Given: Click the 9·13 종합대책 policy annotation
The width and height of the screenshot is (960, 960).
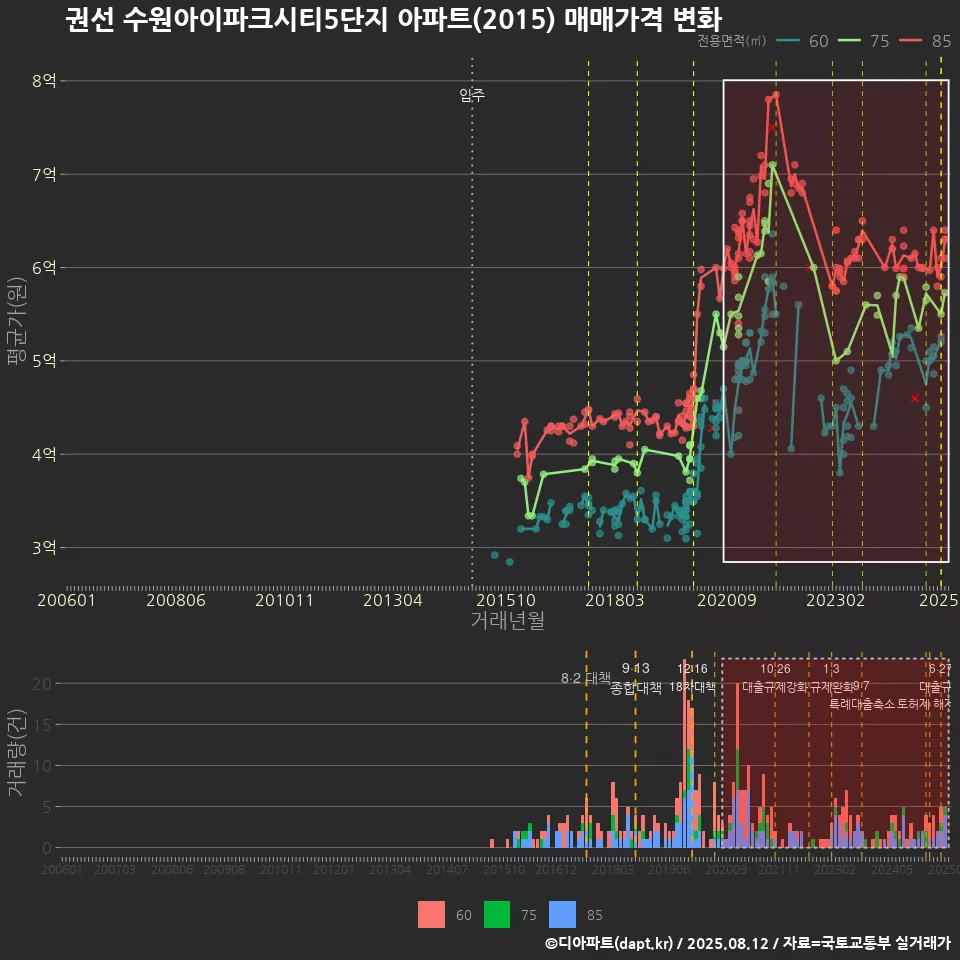Looking at the screenshot, I should 636,678.
